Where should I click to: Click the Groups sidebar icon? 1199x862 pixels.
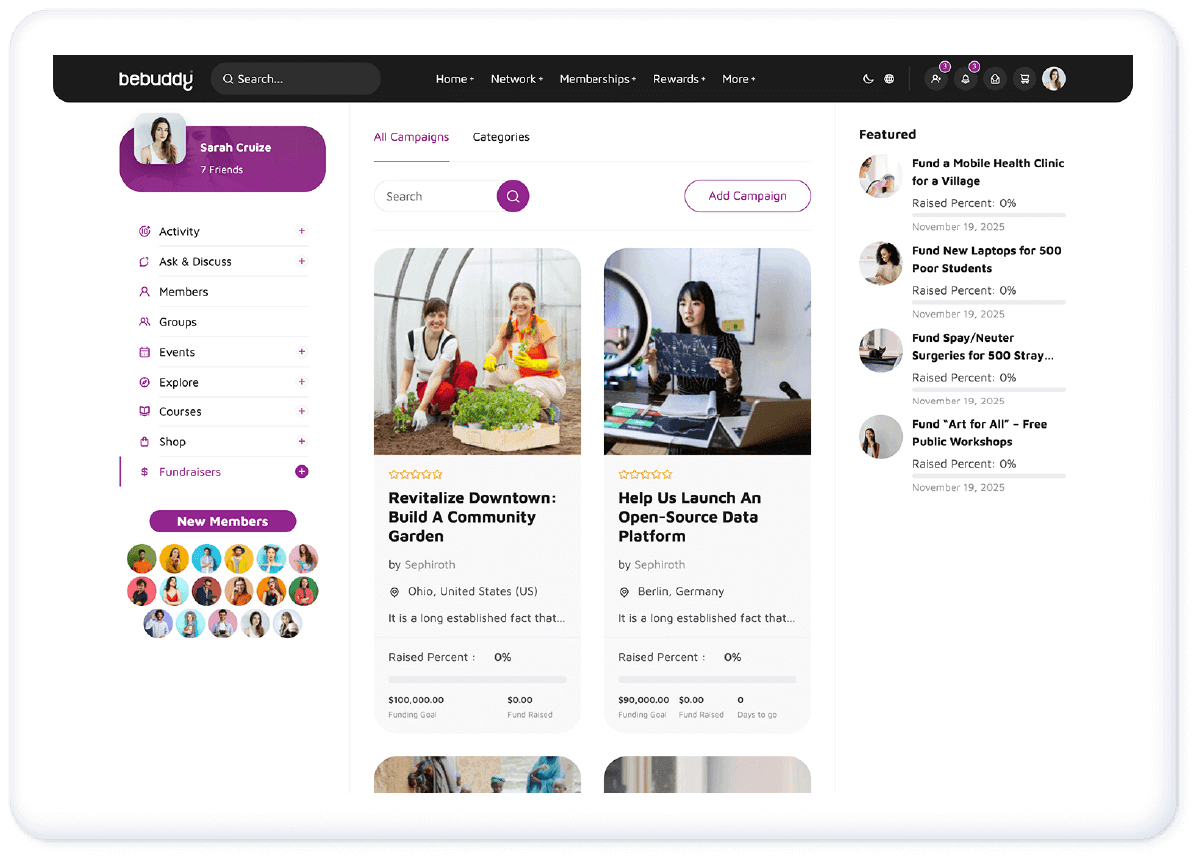click(x=145, y=322)
